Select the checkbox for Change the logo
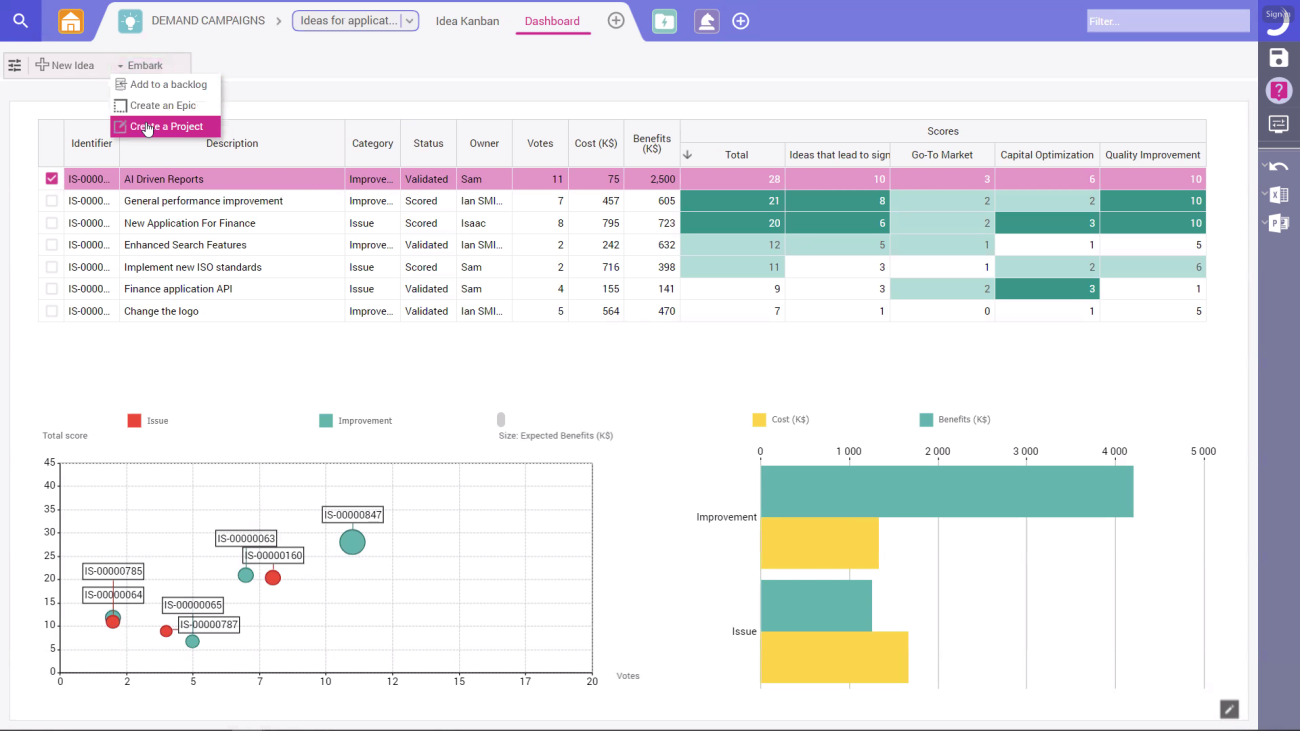1300x731 pixels. pyautogui.click(x=51, y=310)
